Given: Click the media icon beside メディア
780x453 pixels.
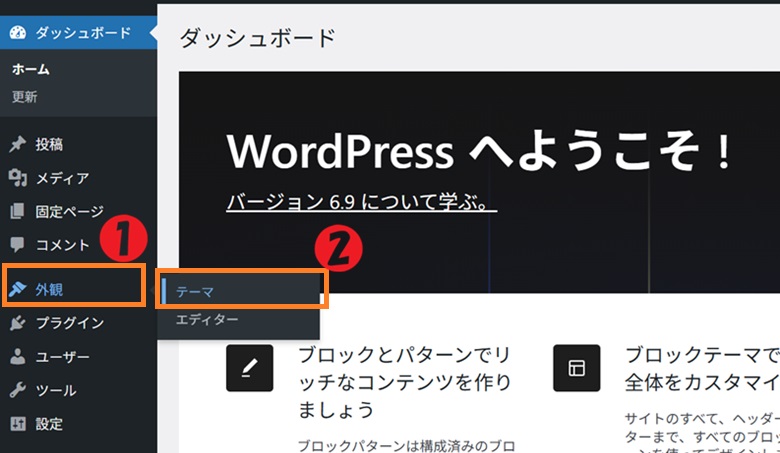Looking at the screenshot, I should [x=17, y=178].
